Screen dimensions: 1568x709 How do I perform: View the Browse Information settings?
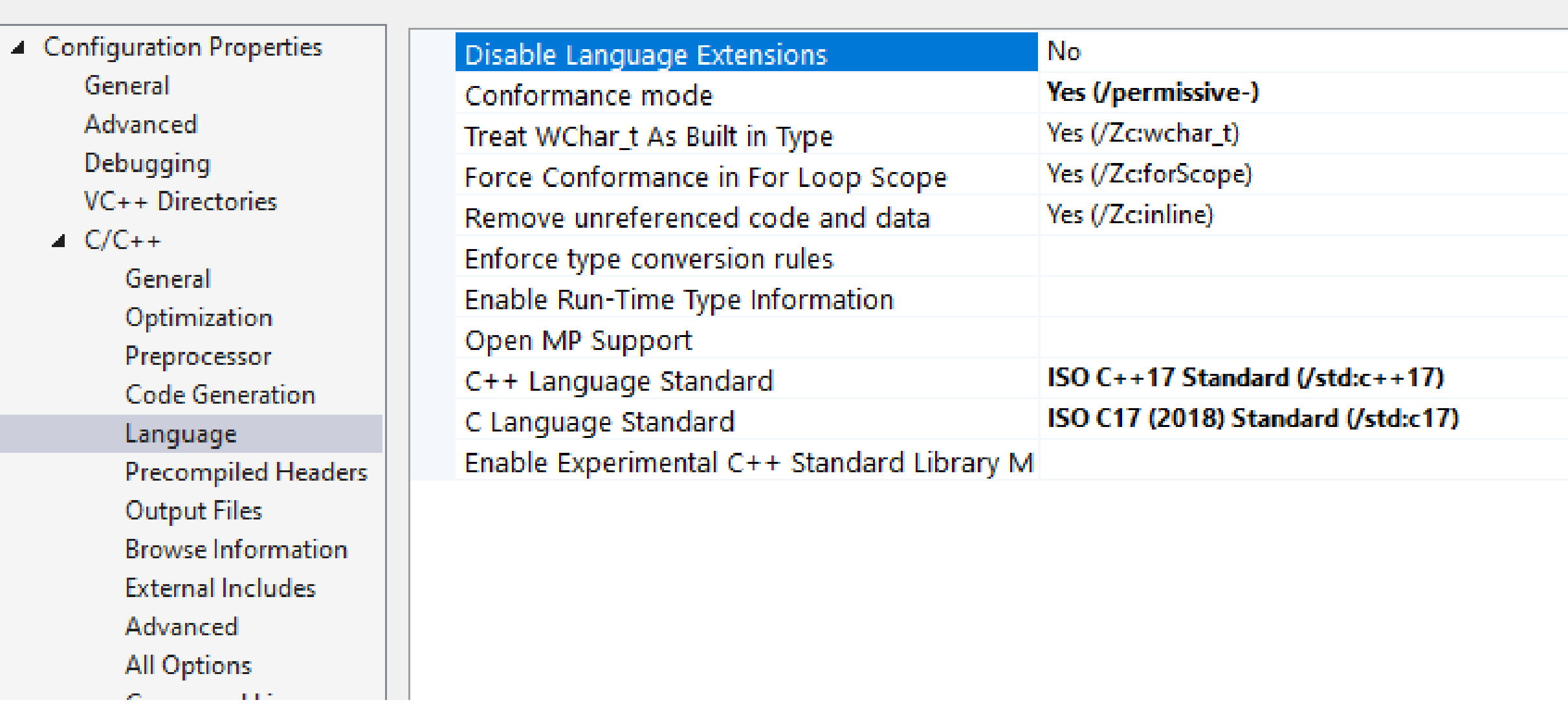[x=237, y=549]
